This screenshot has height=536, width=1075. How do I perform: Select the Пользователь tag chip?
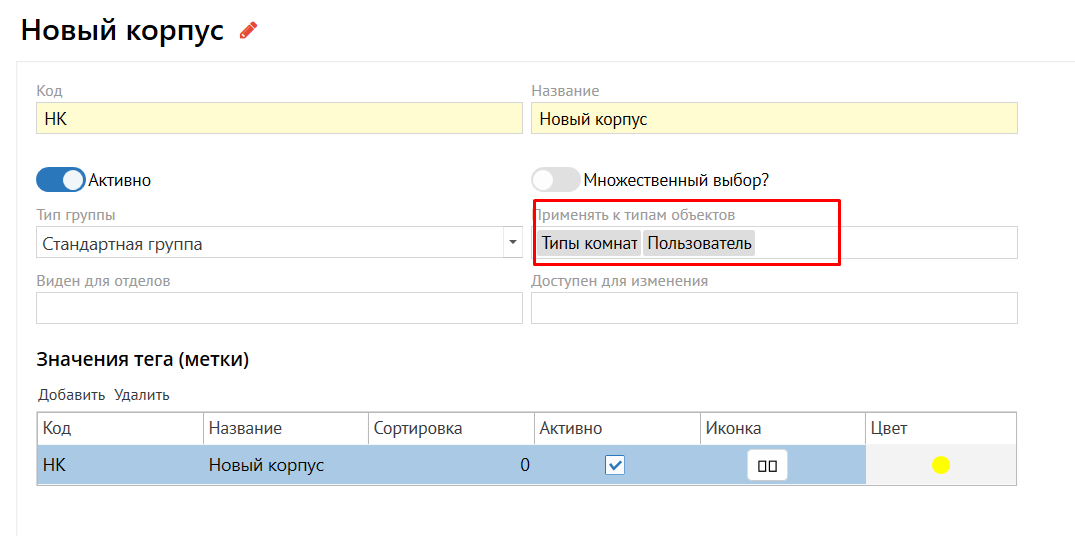(699, 243)
